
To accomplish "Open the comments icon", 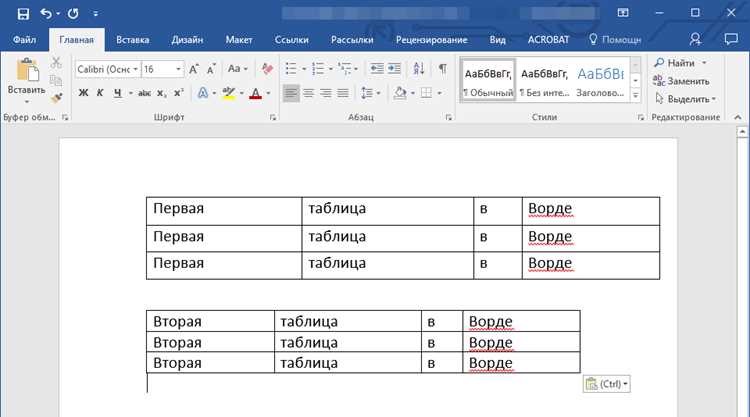I will (731, 39).
